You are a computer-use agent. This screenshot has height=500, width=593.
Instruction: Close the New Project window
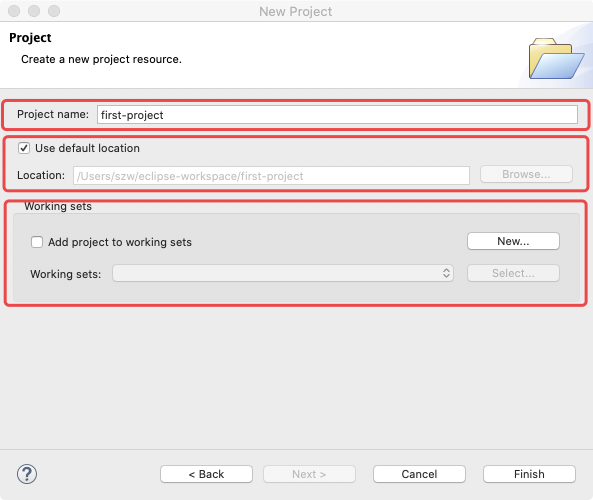click(x=14, y=11)
